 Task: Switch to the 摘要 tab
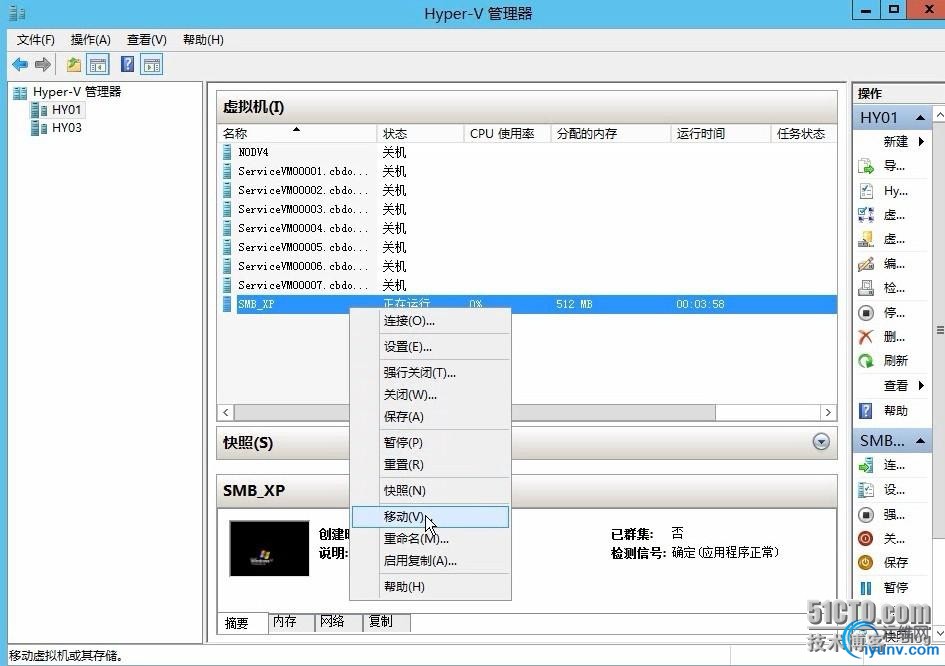tap(243, 623)
